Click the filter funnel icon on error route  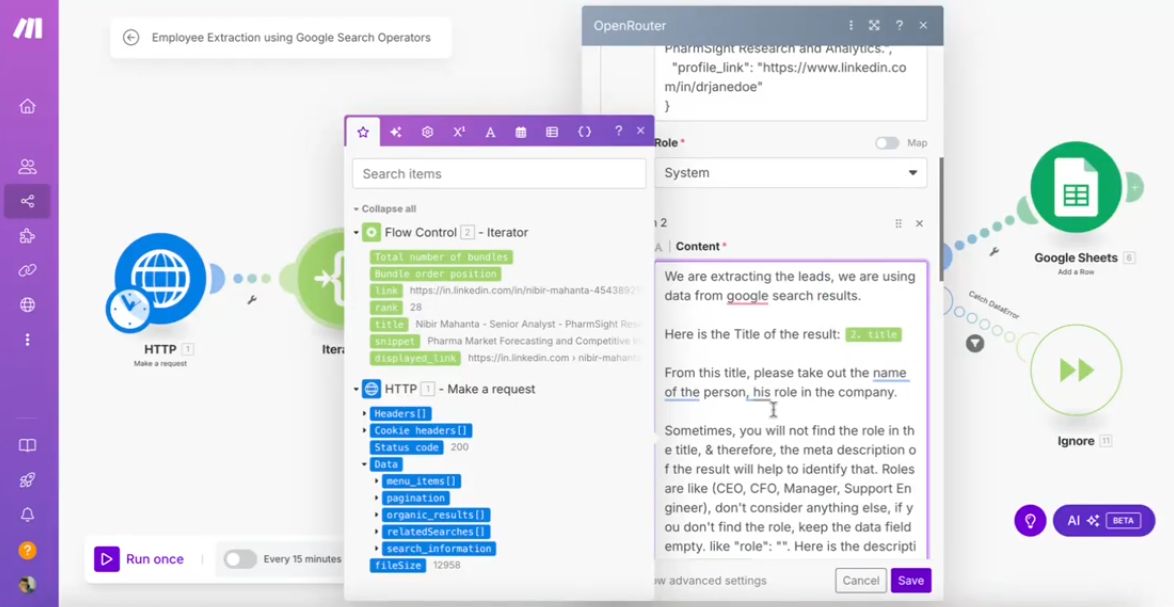[x=975, y=344]
